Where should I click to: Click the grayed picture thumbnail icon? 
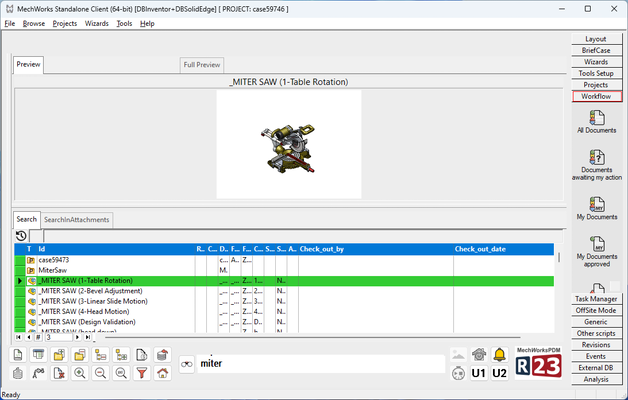pyautogui.click(x=458, y=355)
